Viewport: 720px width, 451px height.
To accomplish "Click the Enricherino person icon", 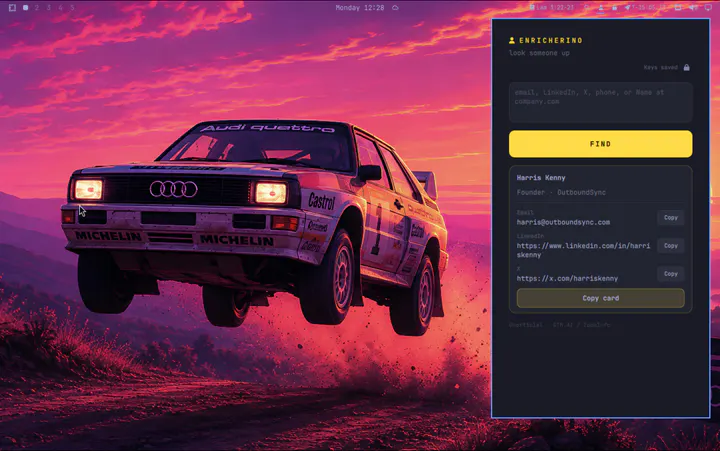I will tap(512, 40).
